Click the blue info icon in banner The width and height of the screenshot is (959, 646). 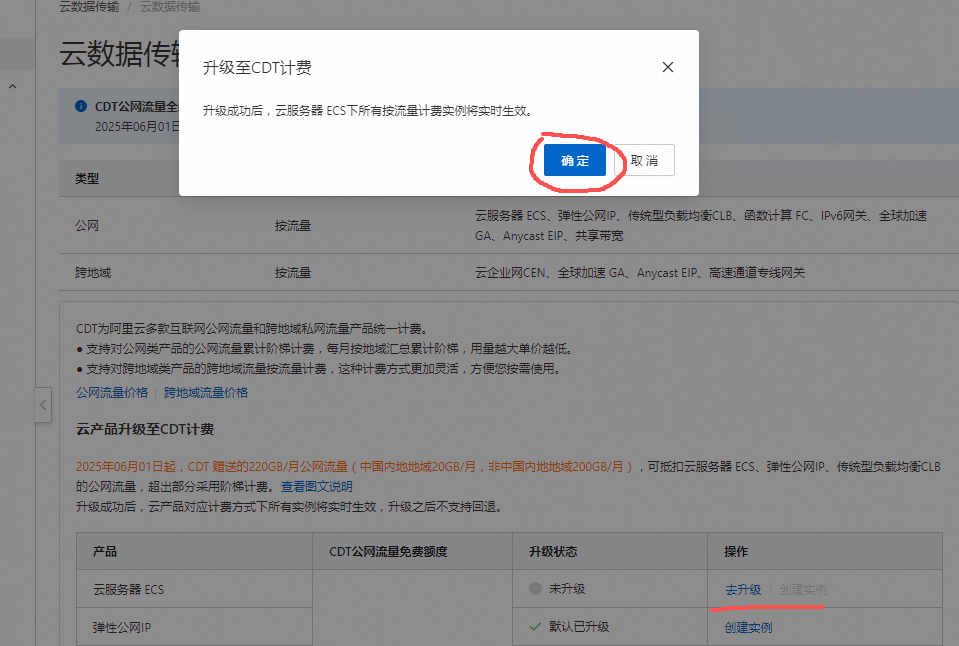point(81,106)
